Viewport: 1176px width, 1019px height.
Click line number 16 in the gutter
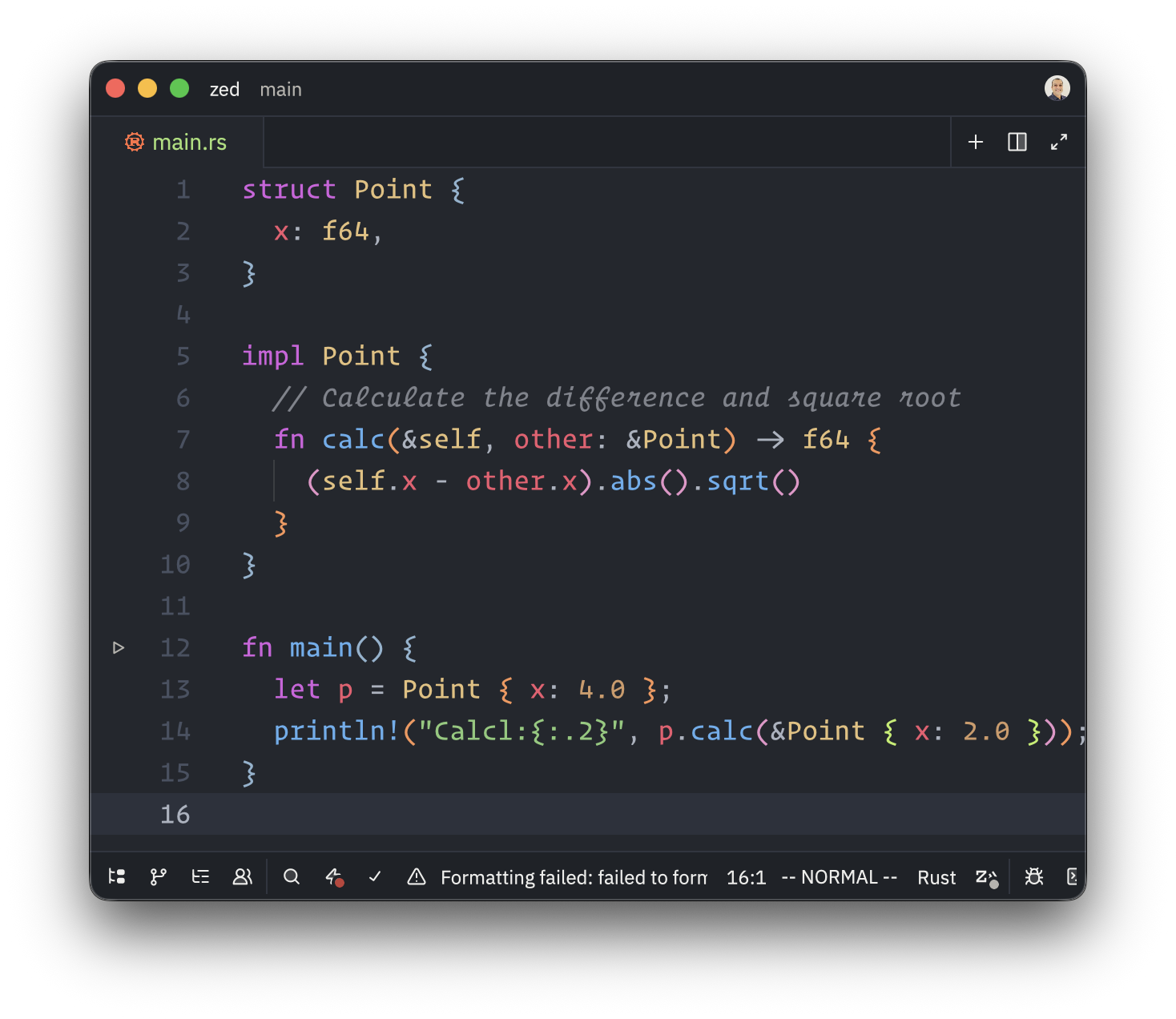(175, 814)
